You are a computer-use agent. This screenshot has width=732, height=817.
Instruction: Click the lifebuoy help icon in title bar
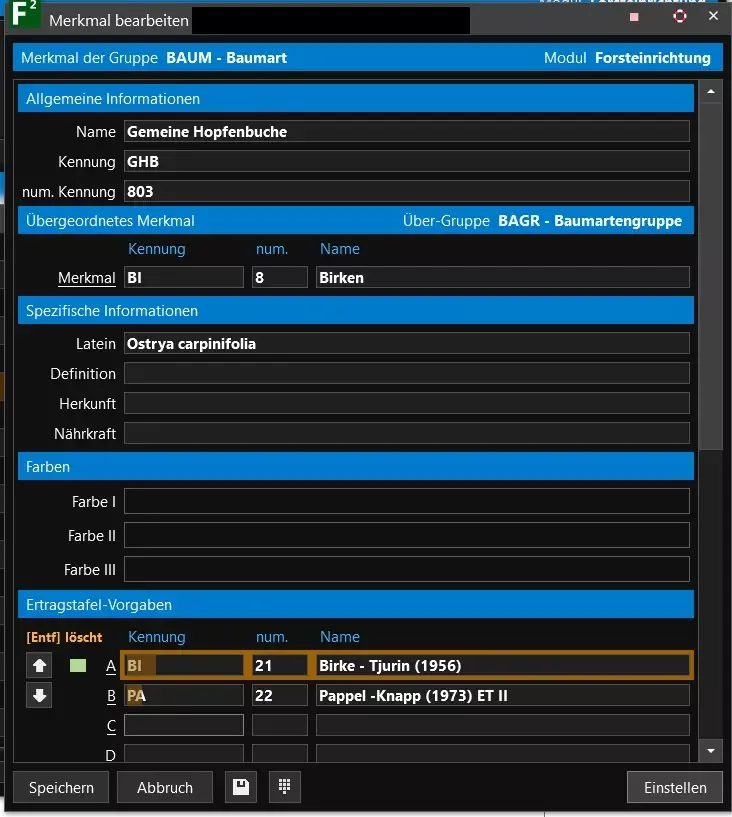680,17
